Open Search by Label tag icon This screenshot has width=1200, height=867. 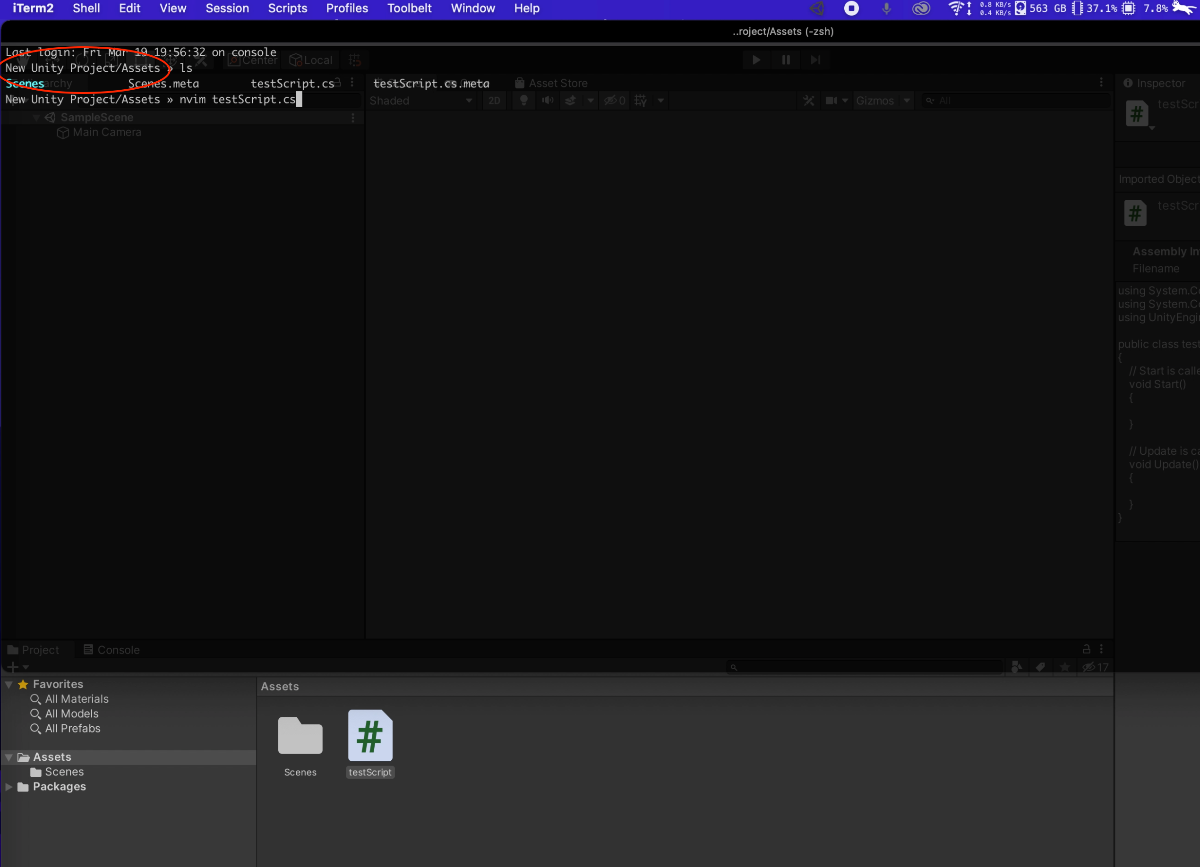click(1041, 667)
